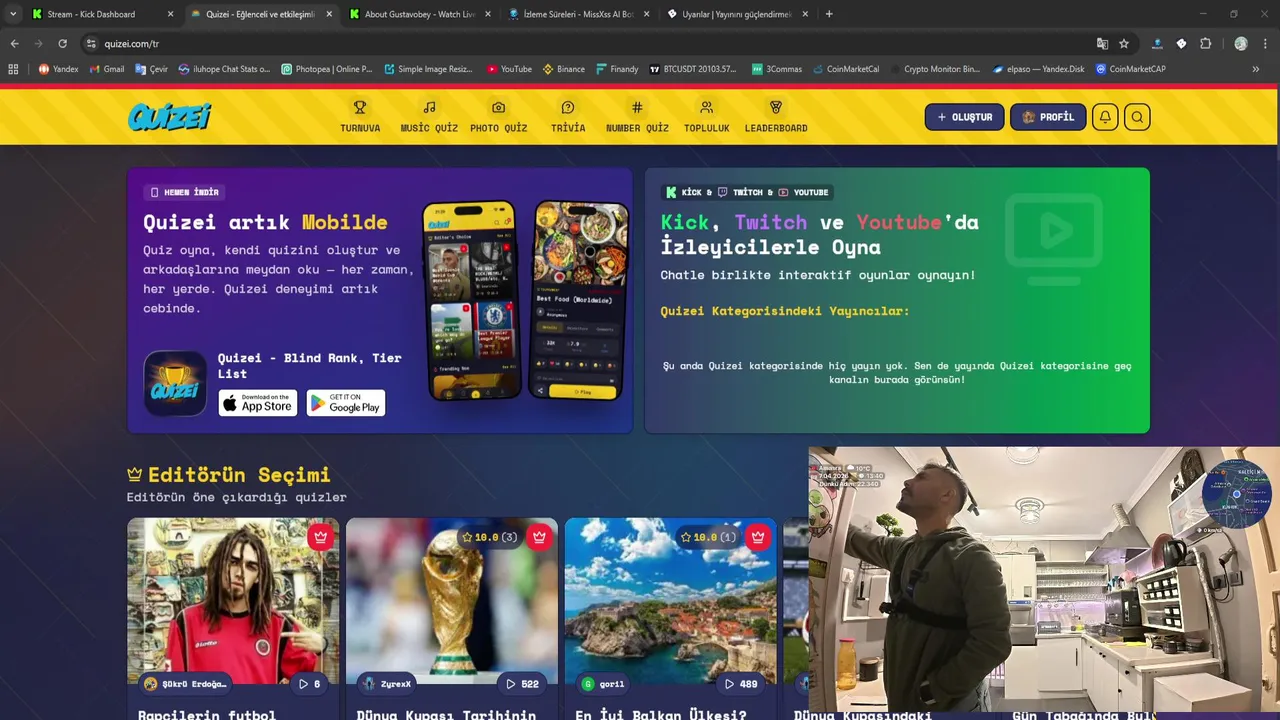Click Get it on Google Play badge
Viewport: 1280px width, 720px height.
point(346,403)
